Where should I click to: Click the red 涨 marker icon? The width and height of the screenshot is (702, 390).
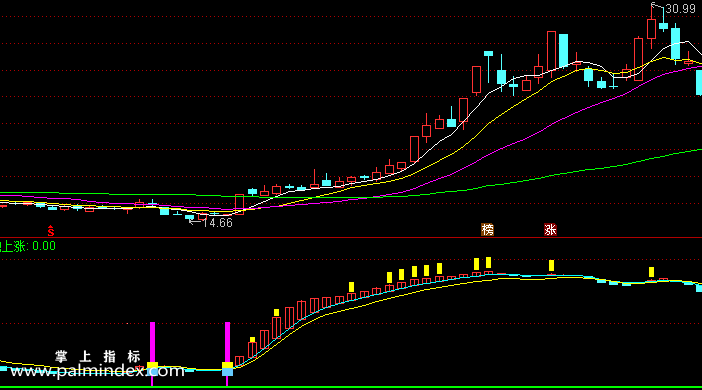pos(550,230)
